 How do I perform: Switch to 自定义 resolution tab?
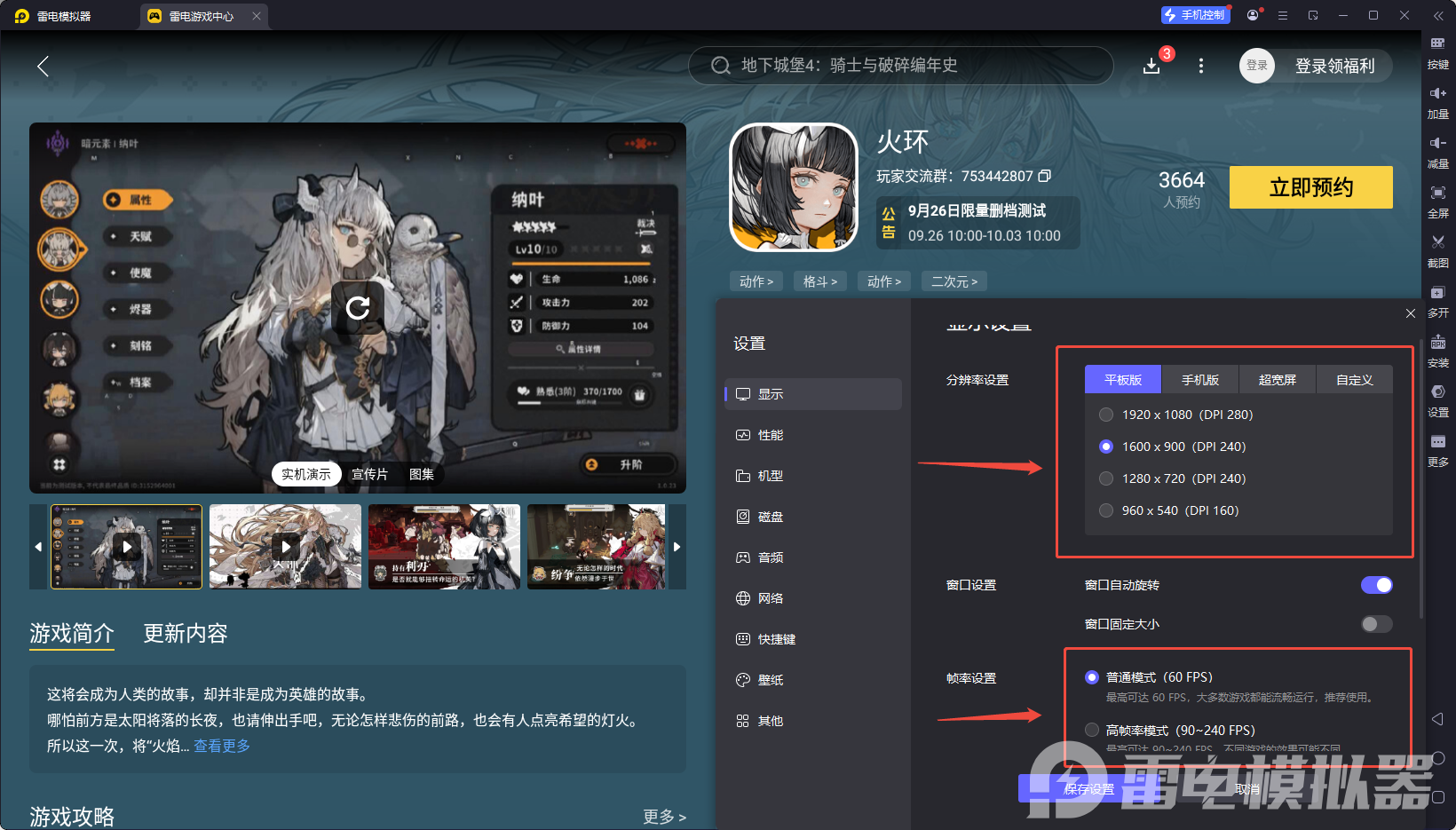1355,380
